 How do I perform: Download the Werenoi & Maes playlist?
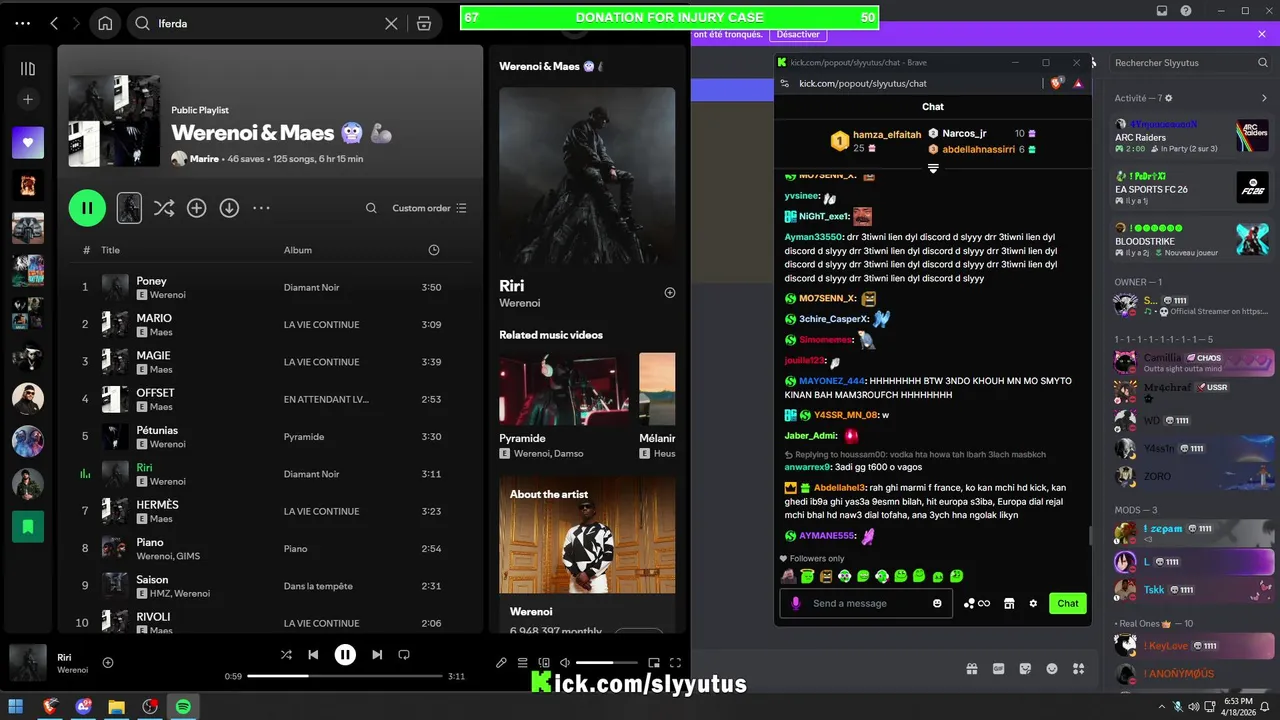(229, 208)
